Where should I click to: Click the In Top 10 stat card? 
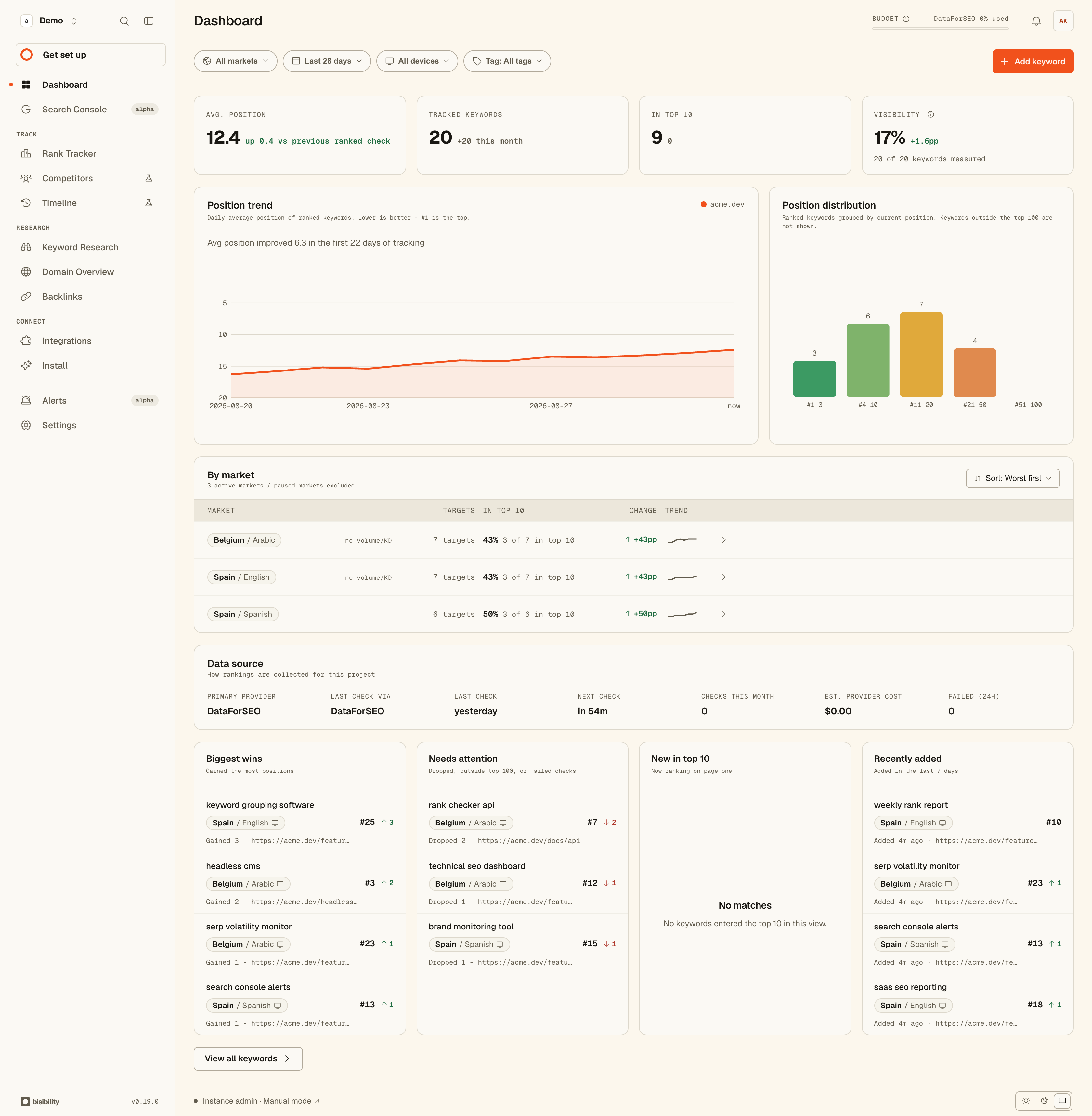745,135
